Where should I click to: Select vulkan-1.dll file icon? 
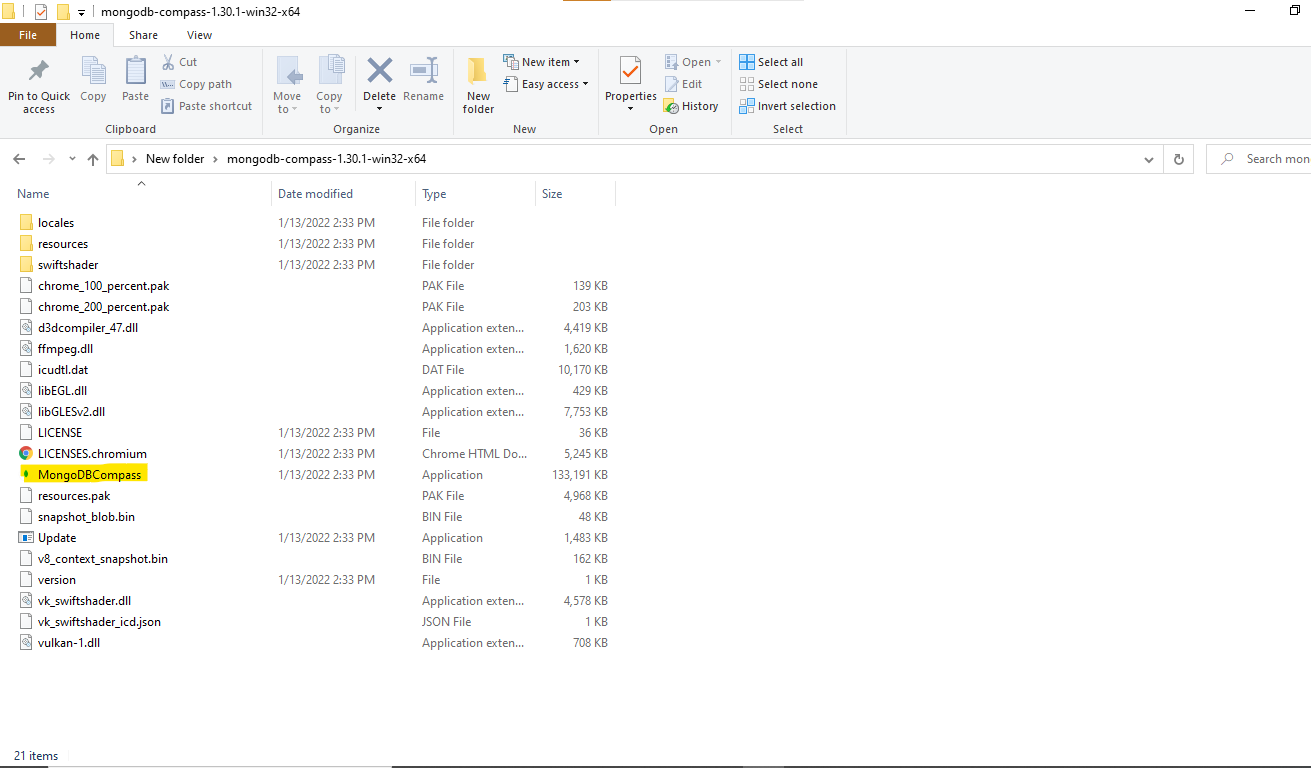click(26, 643)
